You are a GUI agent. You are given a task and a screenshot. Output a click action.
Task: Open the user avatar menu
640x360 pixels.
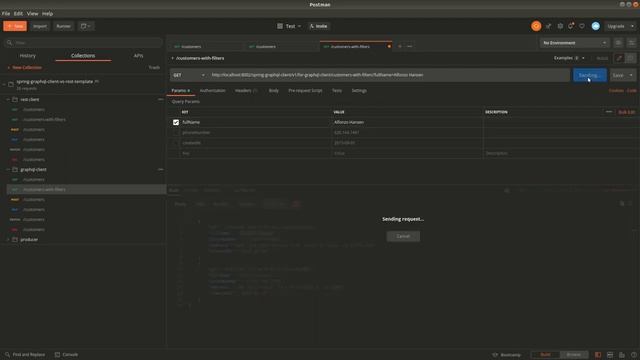coord(596,26)
